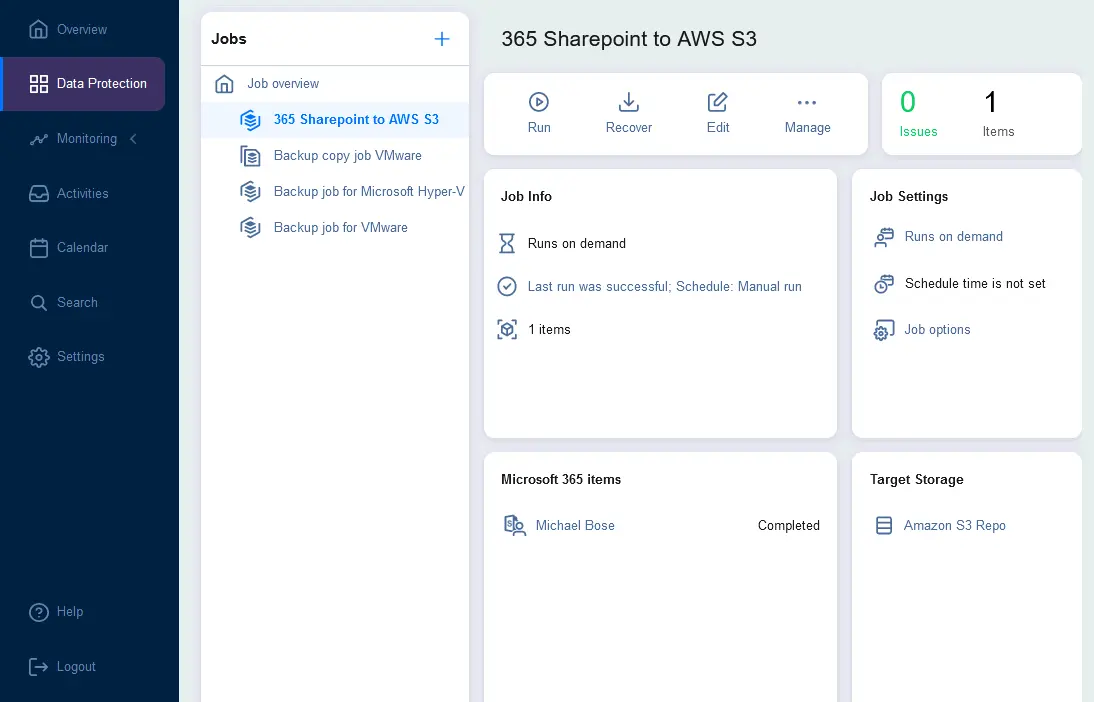The height and width of the screenshot is (702, 1094).
Task: Click the Search magnifier icon
Action: coord(38,303)
